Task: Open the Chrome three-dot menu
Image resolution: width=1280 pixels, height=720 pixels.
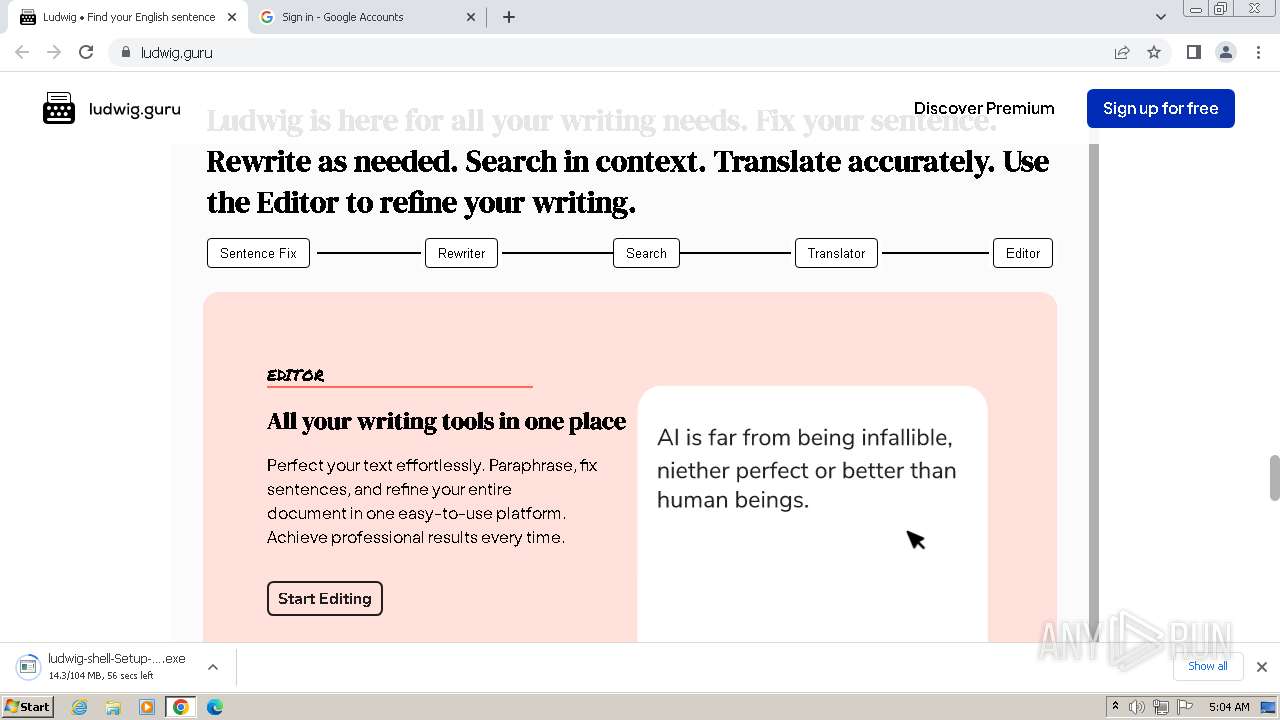Action: coord(1258,52)
